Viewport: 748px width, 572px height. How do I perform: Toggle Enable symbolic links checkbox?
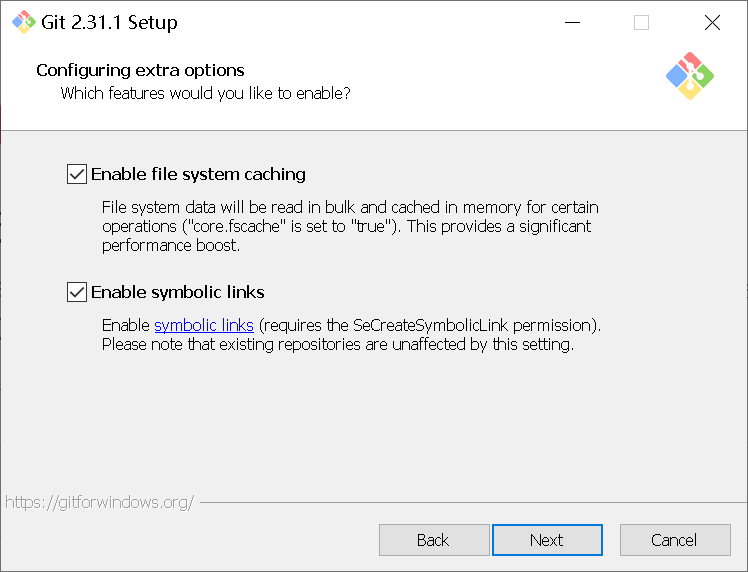coord(77,292)
